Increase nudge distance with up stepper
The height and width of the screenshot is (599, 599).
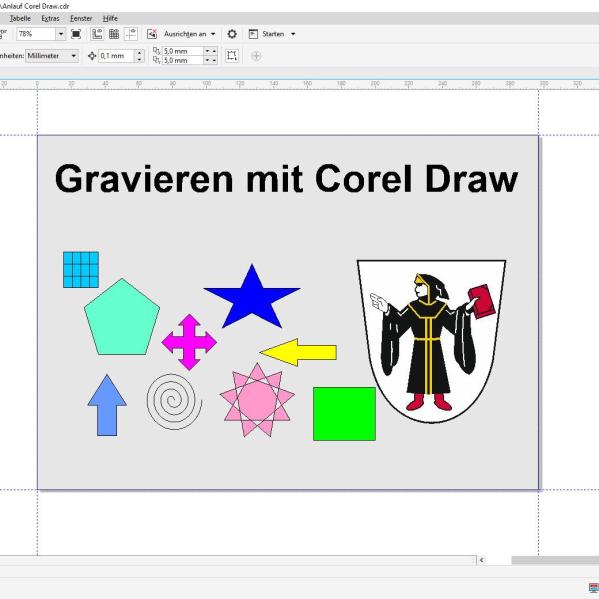[139, 53]
